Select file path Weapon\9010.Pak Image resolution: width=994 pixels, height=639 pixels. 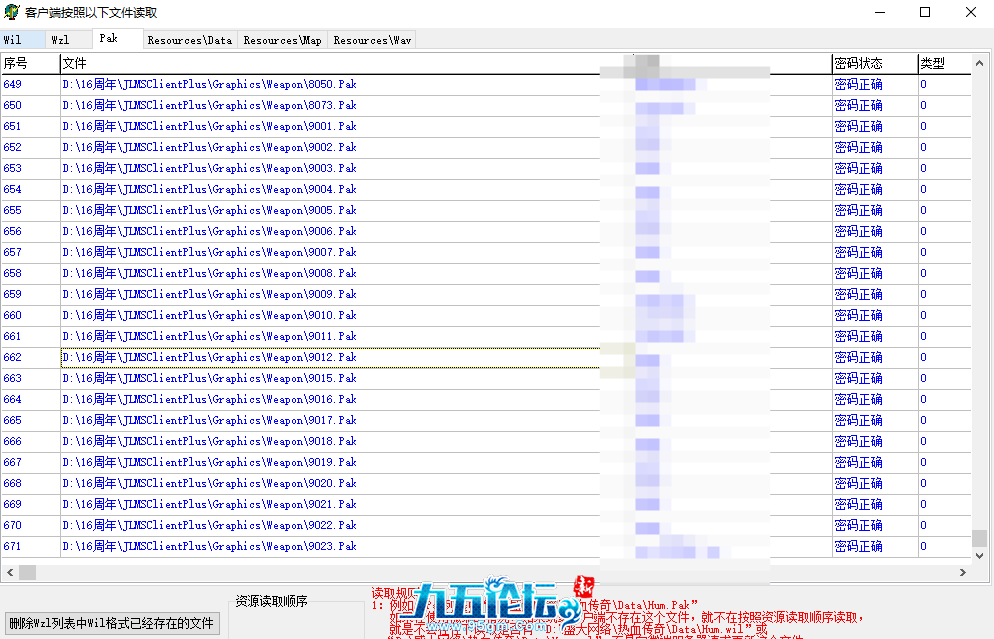pos(209,315)
